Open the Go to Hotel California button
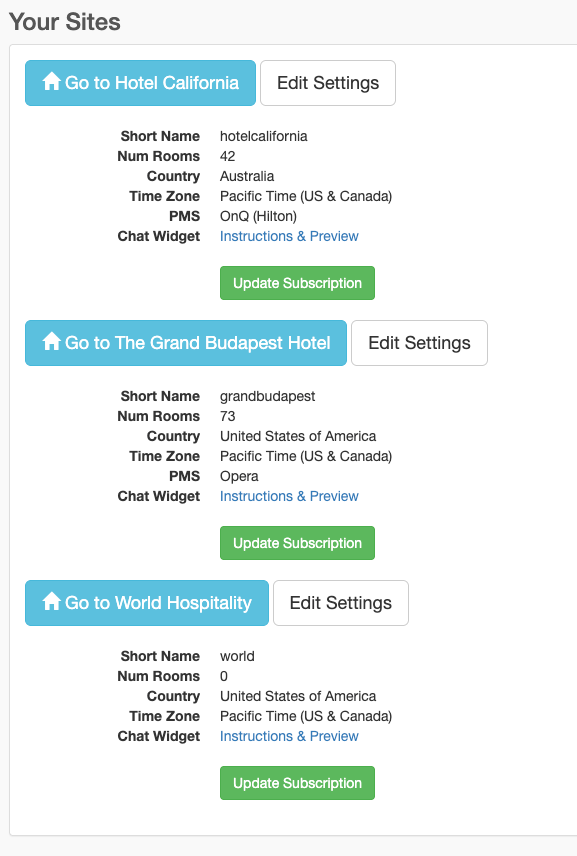Image resolution: width=577 pixels, height=856 pixels. tap(140, 83)
